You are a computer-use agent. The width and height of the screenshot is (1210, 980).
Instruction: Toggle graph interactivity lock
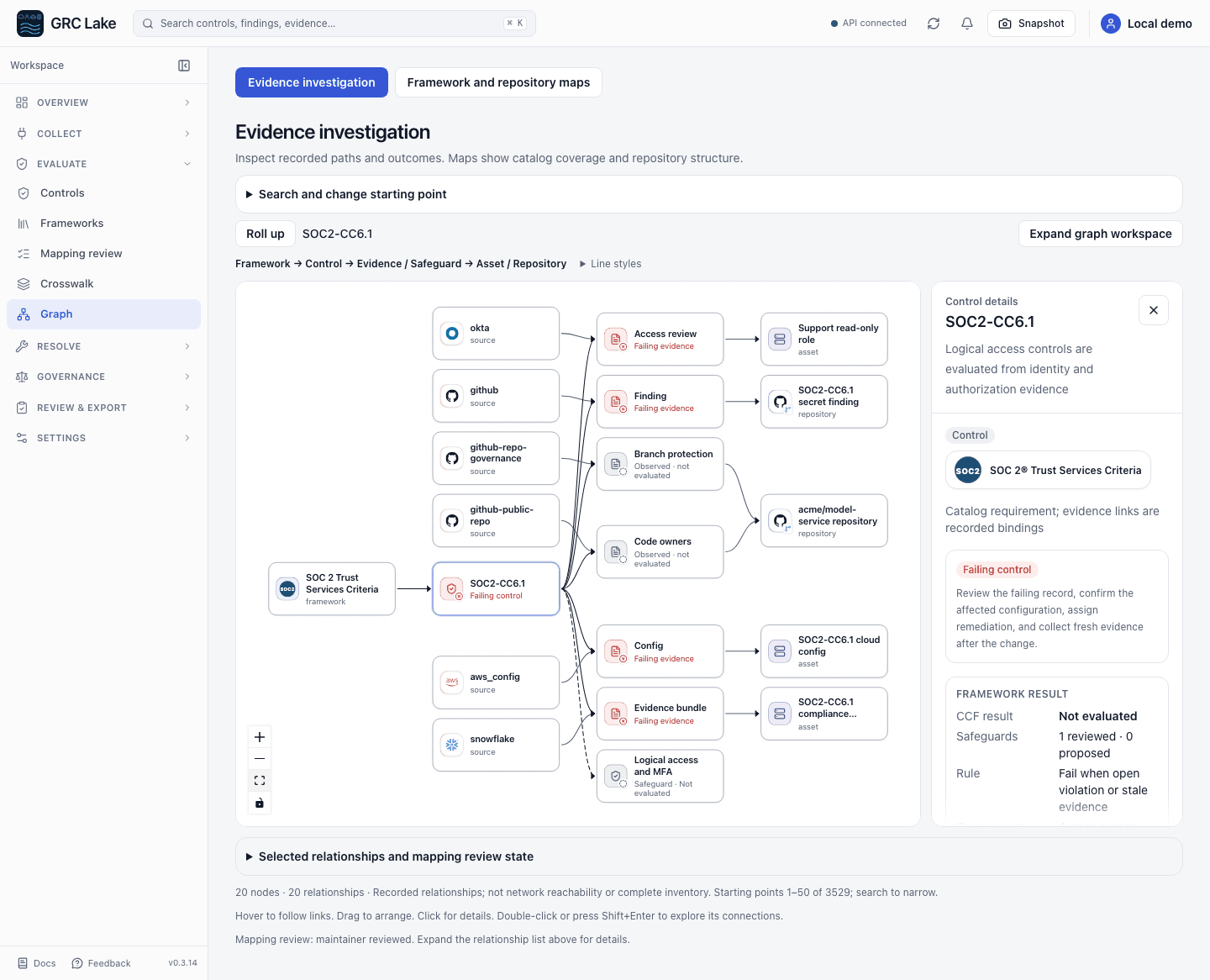point(260,803)
